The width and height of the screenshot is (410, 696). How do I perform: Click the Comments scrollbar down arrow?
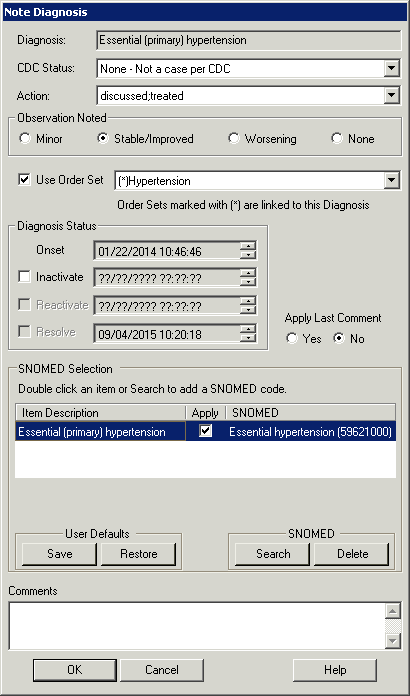pyautogui.click(x=393, y=641)
